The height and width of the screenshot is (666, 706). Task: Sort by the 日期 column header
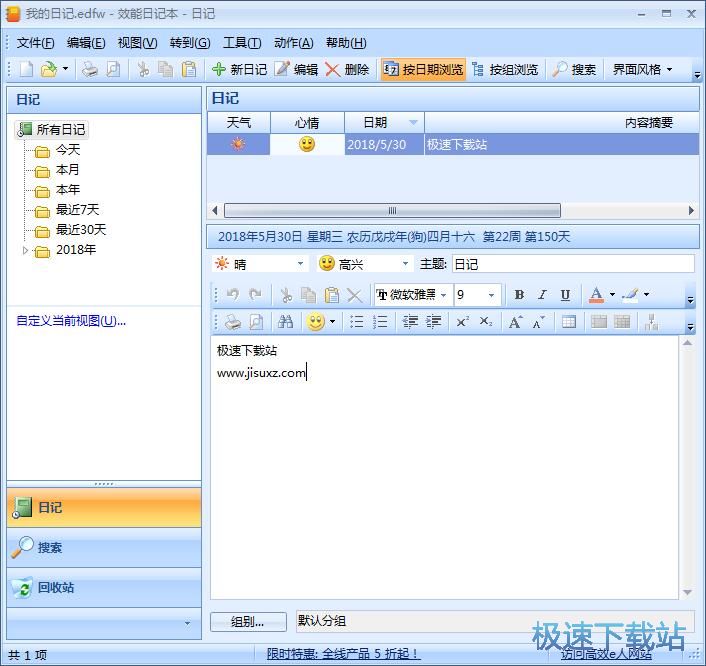point(385,122)
